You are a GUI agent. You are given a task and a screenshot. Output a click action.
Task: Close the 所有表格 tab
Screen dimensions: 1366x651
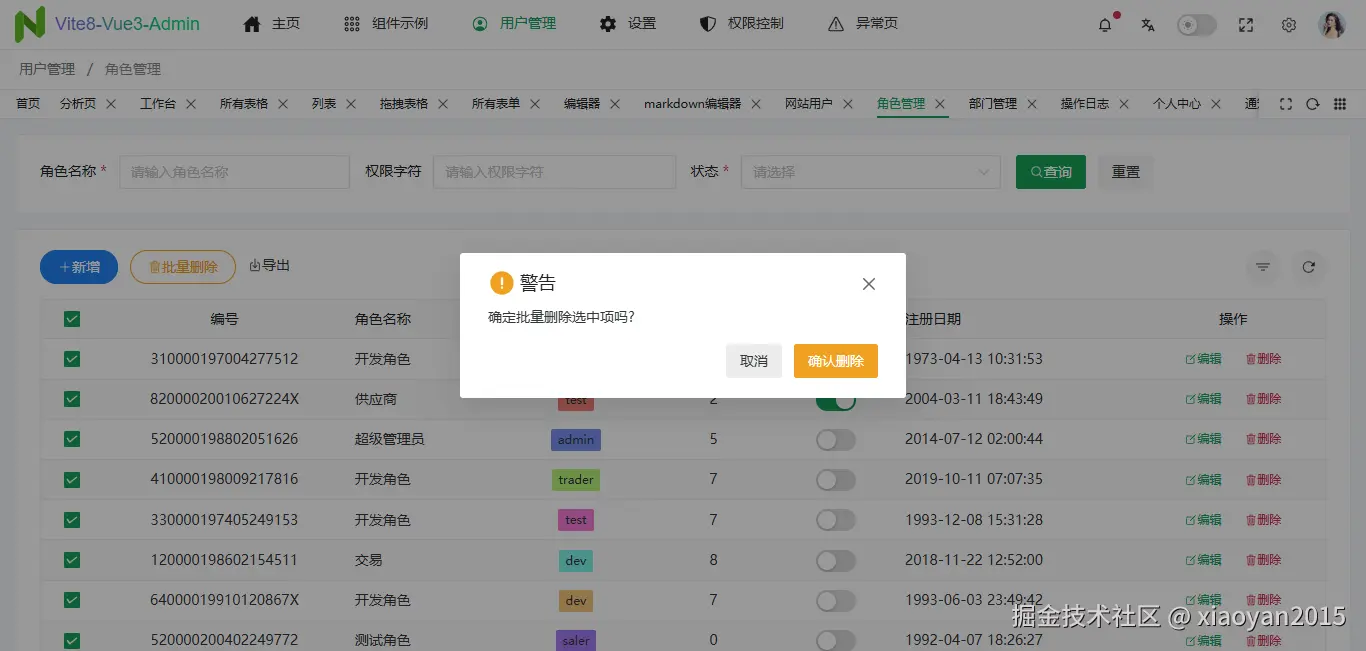[283, 103]
